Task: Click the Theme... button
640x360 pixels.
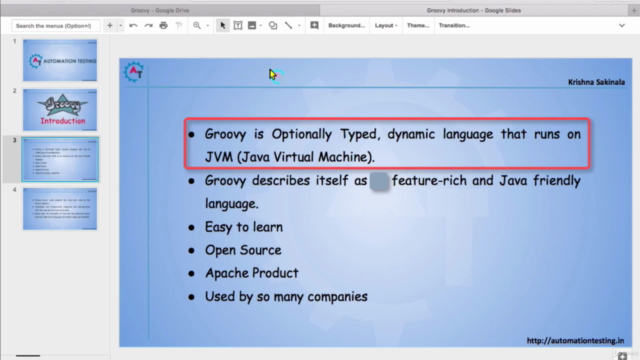Action: (x=418, y=25)
